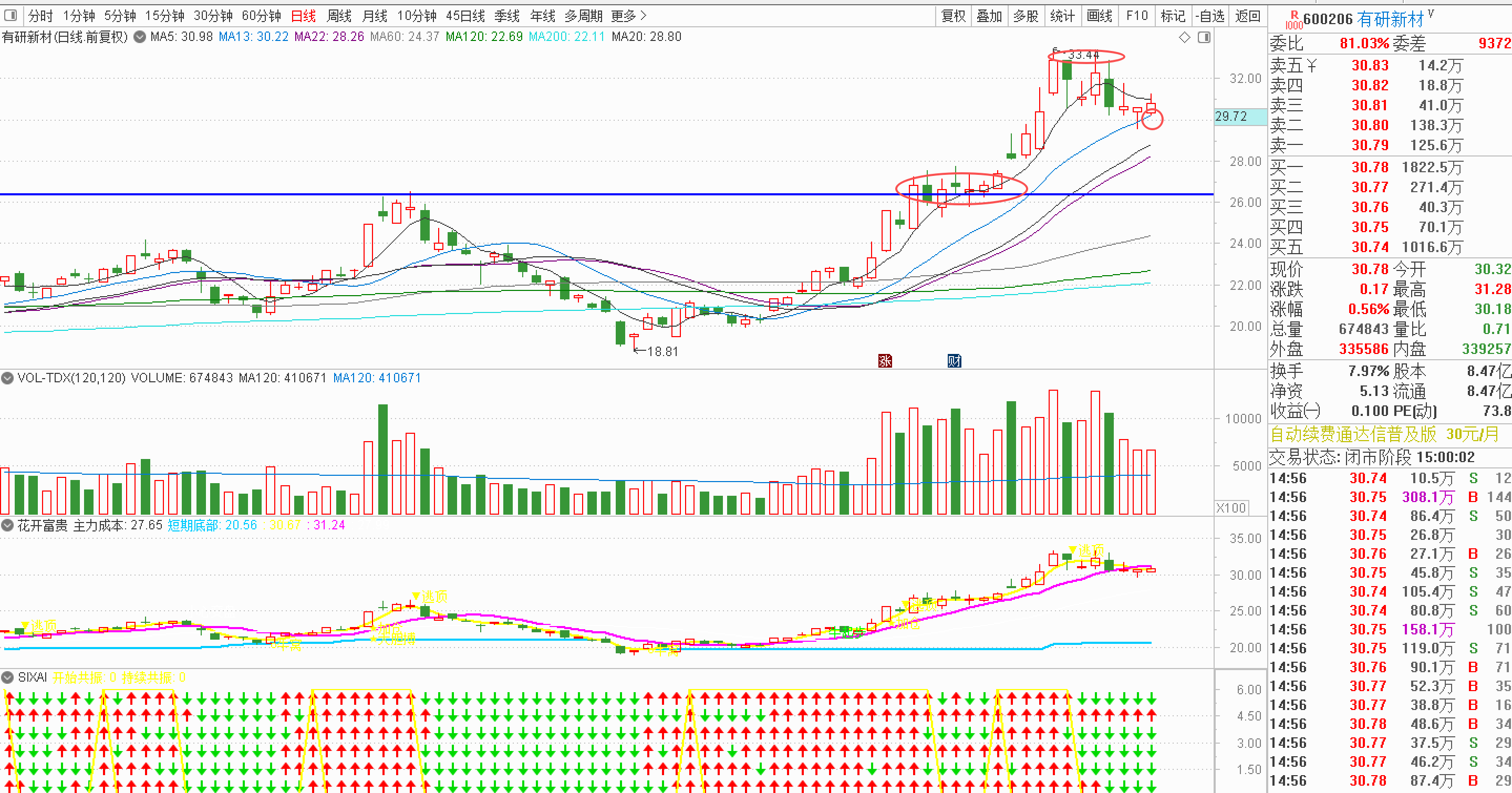The image size is (1512, 793).
Task: Click the blue horizontal resistance line
Action: tap(606, 194)
